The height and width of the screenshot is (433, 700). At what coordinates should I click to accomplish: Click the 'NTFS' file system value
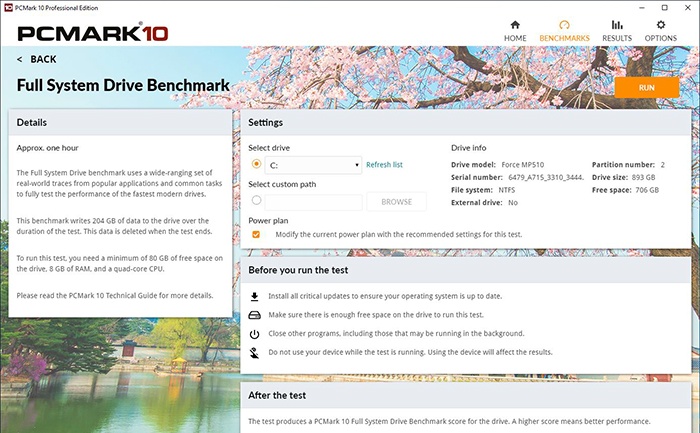(x=507, y=190)
